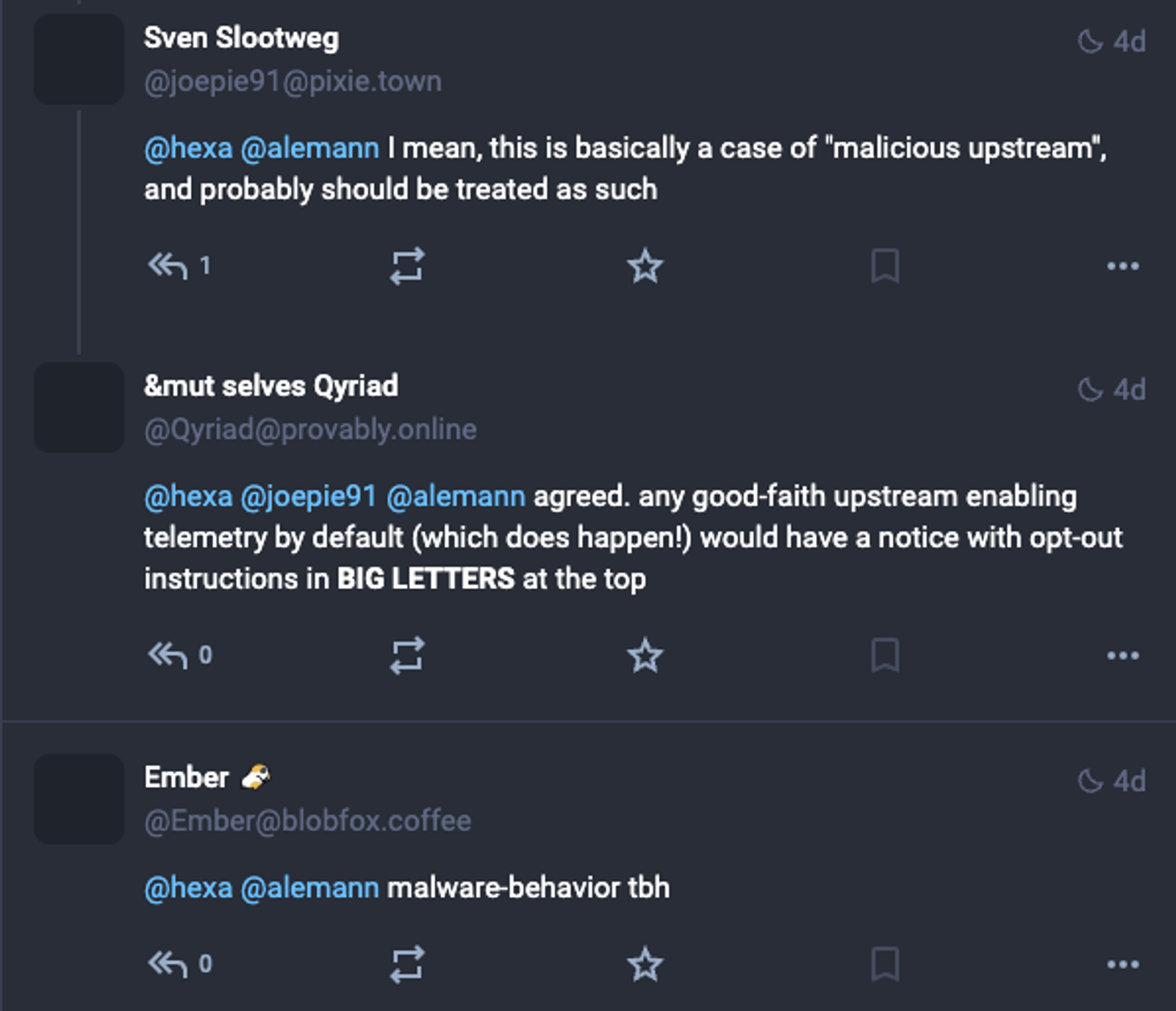Screen dimensions: 1176x1011
Task: Open the @alemann mention in Sven's post
Action: click(309, 149)
